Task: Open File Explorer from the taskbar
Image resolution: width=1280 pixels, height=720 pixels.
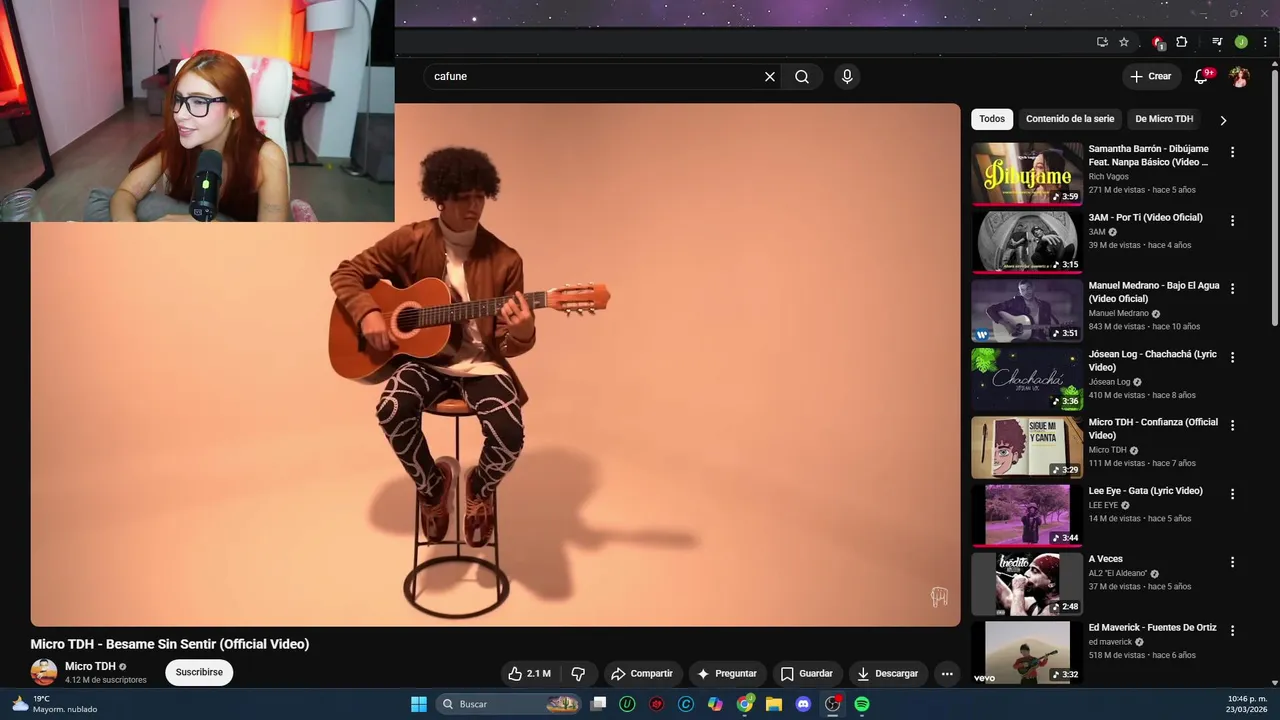Action: (774, 704)
